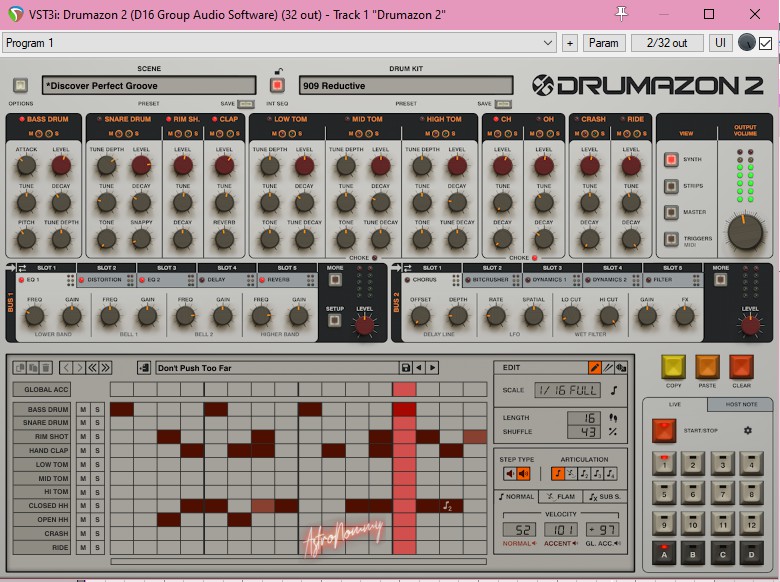Save the drum kit preset
The width and height of the screenshot is (780, 582).
503,104
